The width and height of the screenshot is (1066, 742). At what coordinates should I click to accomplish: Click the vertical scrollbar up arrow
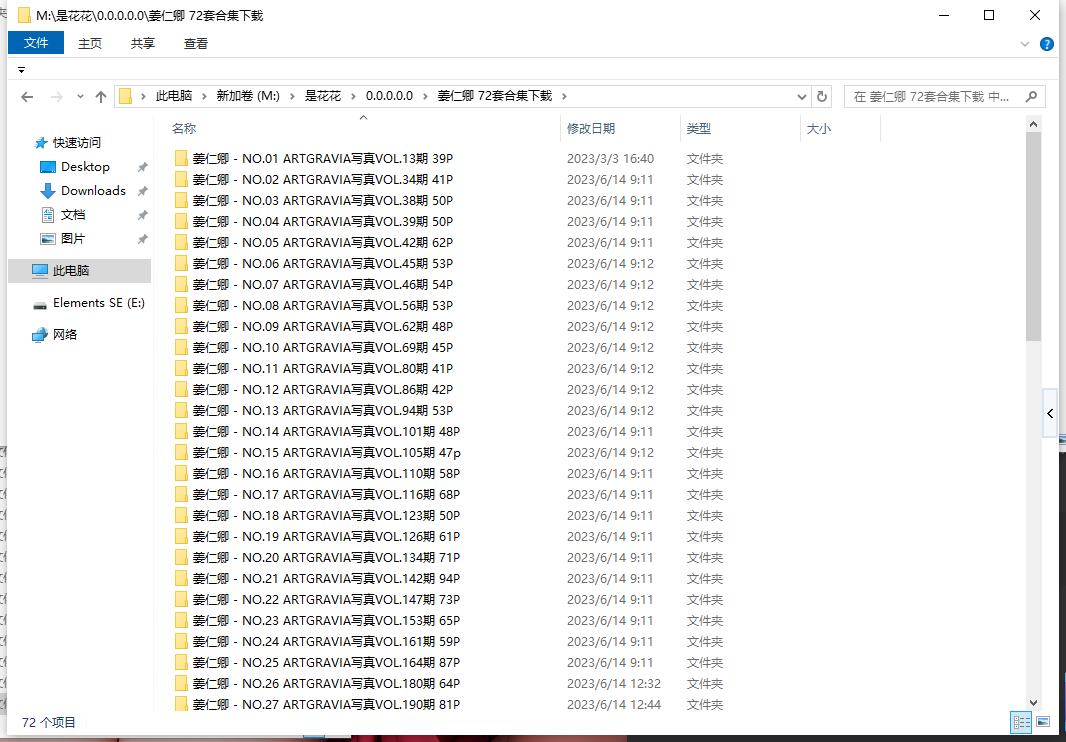(x=1033, y=124)
